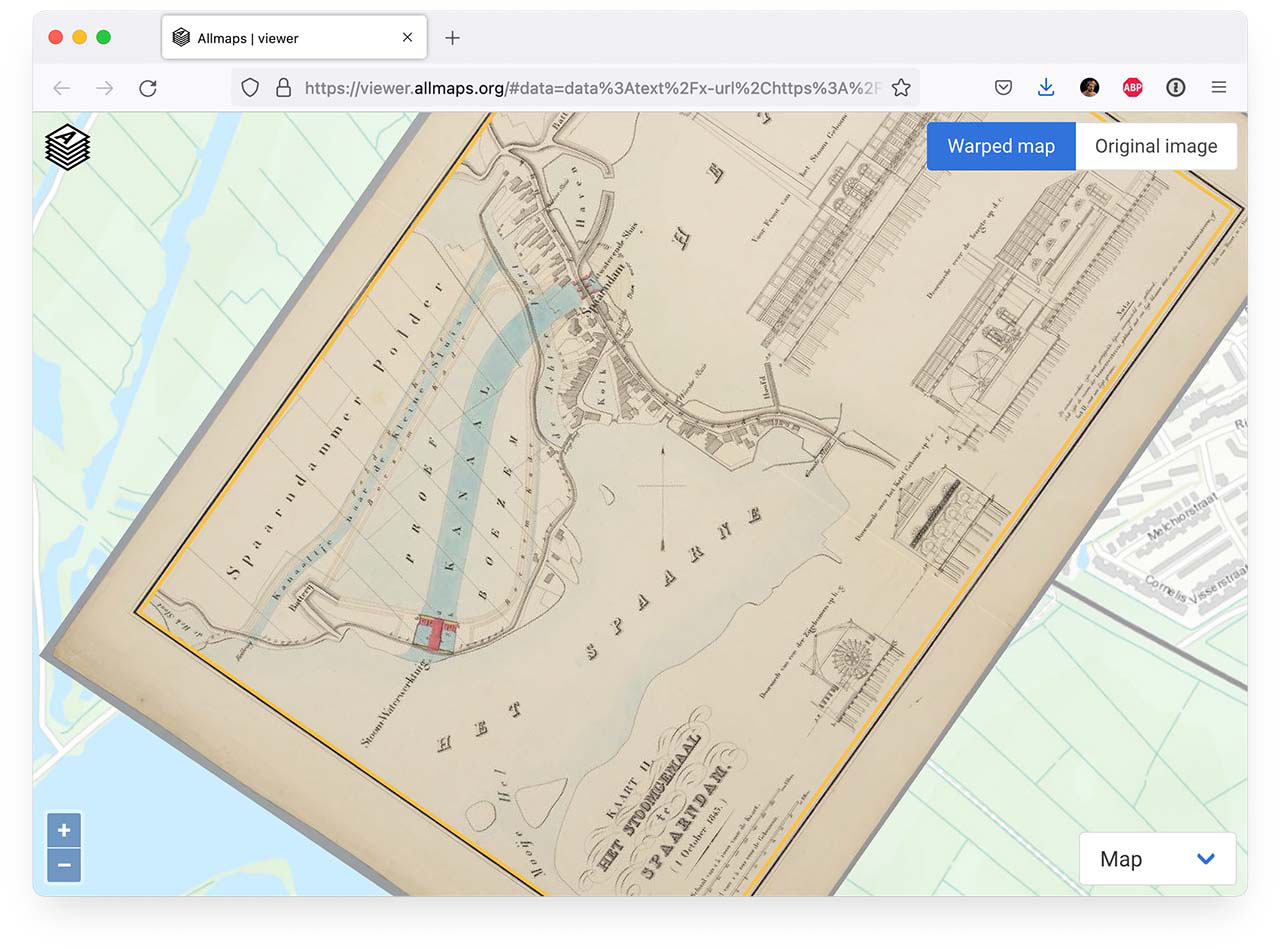The width and height of the screenshot is (1280, 949).
Task: Open the shield tracking protection icon
Action: [x=250, y=88]
